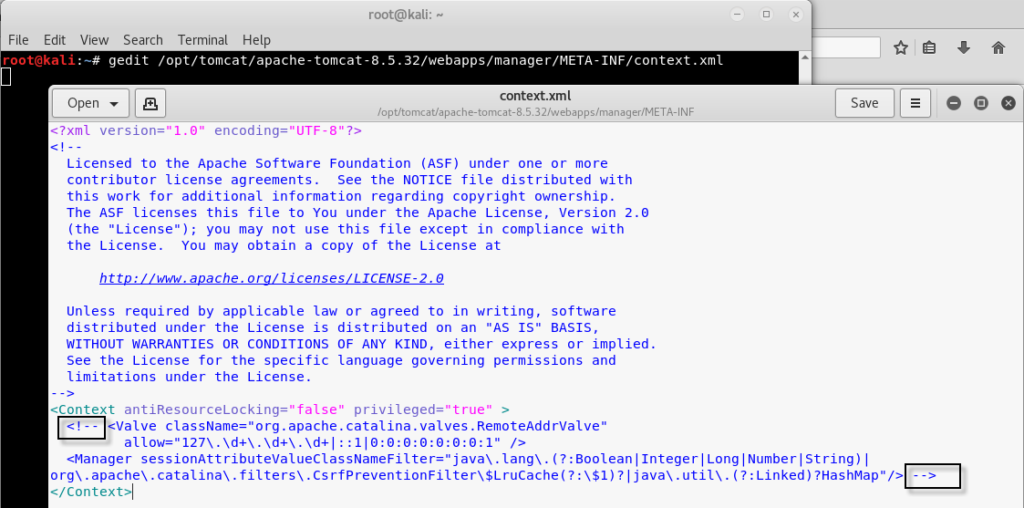Minimize the gedit window
This screenshot has height=508, width=1024.
coord(953,103)
